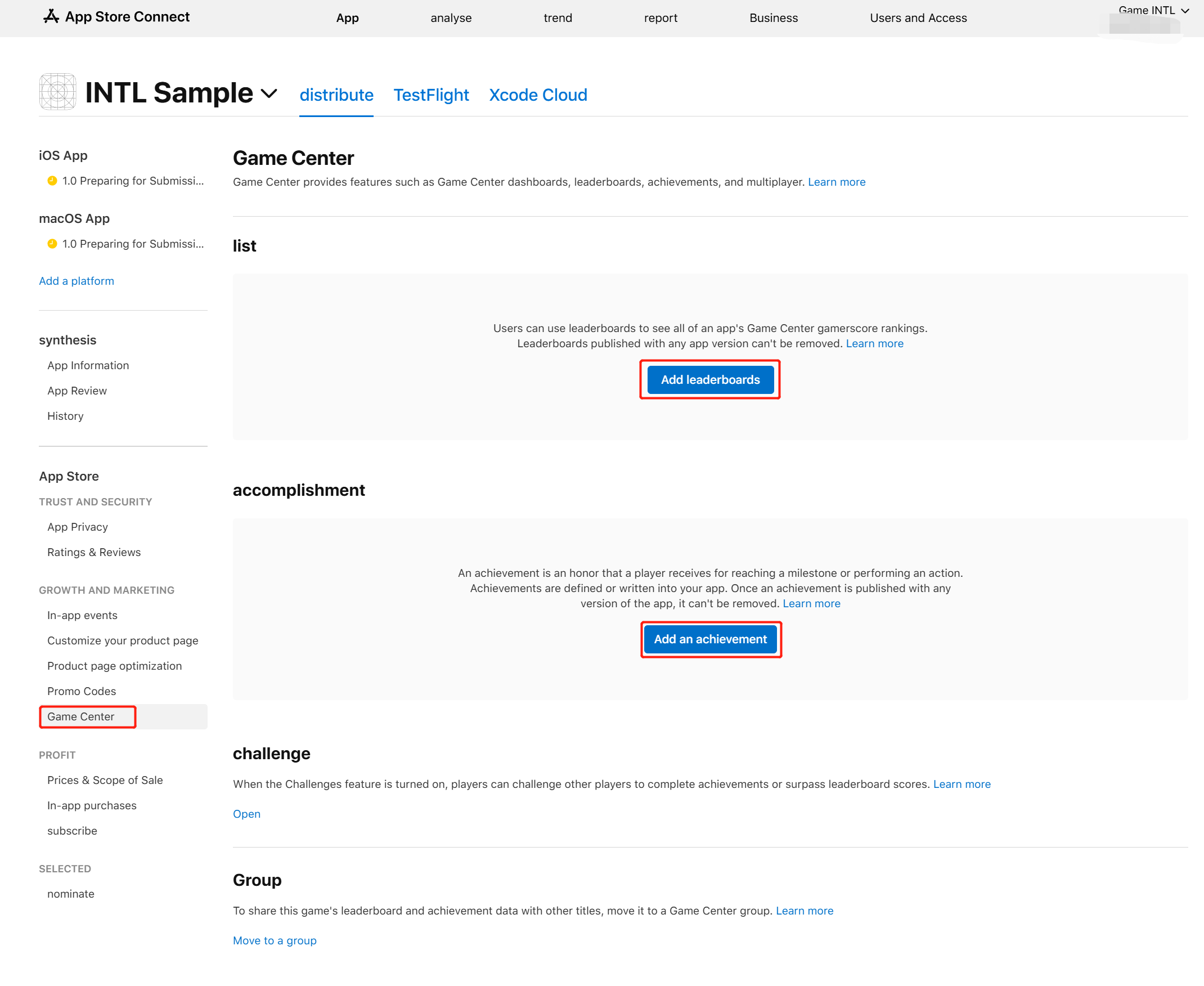Switch to the TestFlight tab
The image size is (1204, 986).
[430, 94]
